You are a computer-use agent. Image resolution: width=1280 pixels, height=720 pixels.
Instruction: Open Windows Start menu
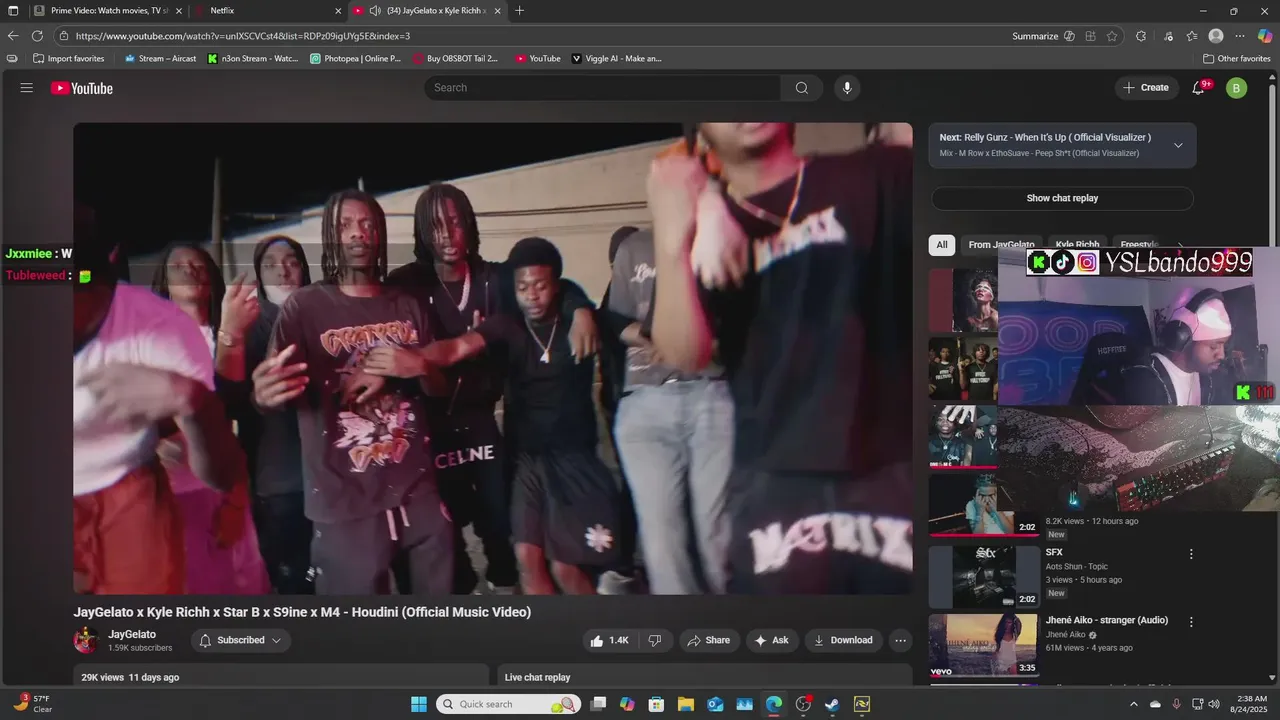coord(419,704)
